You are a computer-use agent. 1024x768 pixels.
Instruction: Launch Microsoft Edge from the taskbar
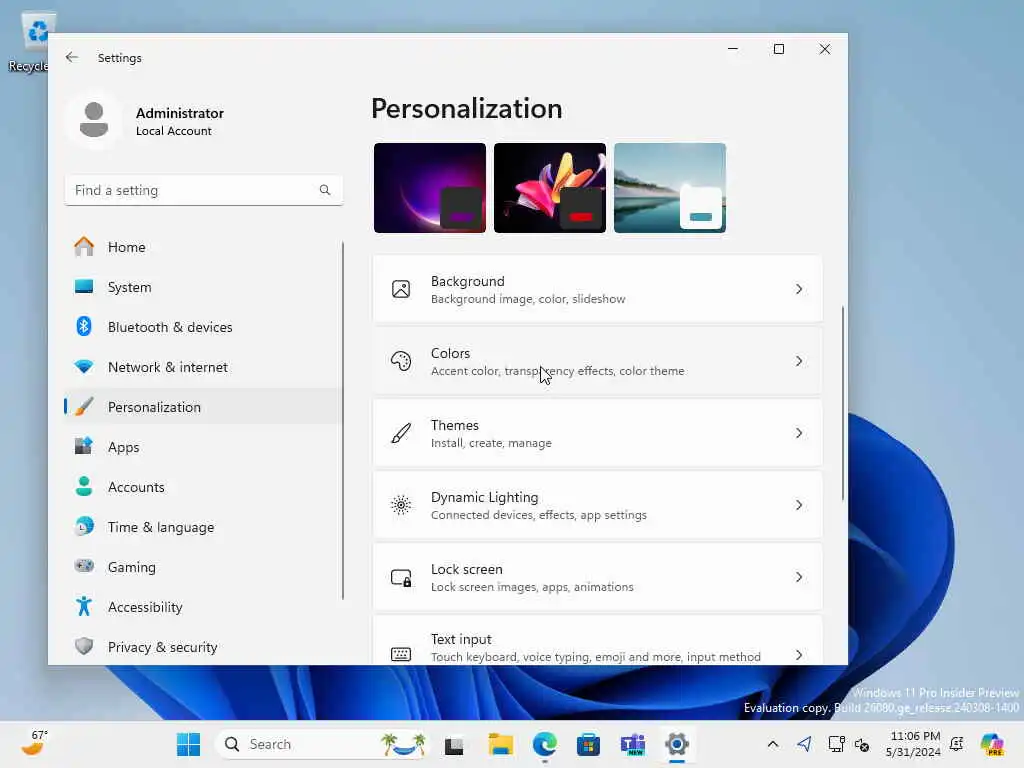pos(545,744)
